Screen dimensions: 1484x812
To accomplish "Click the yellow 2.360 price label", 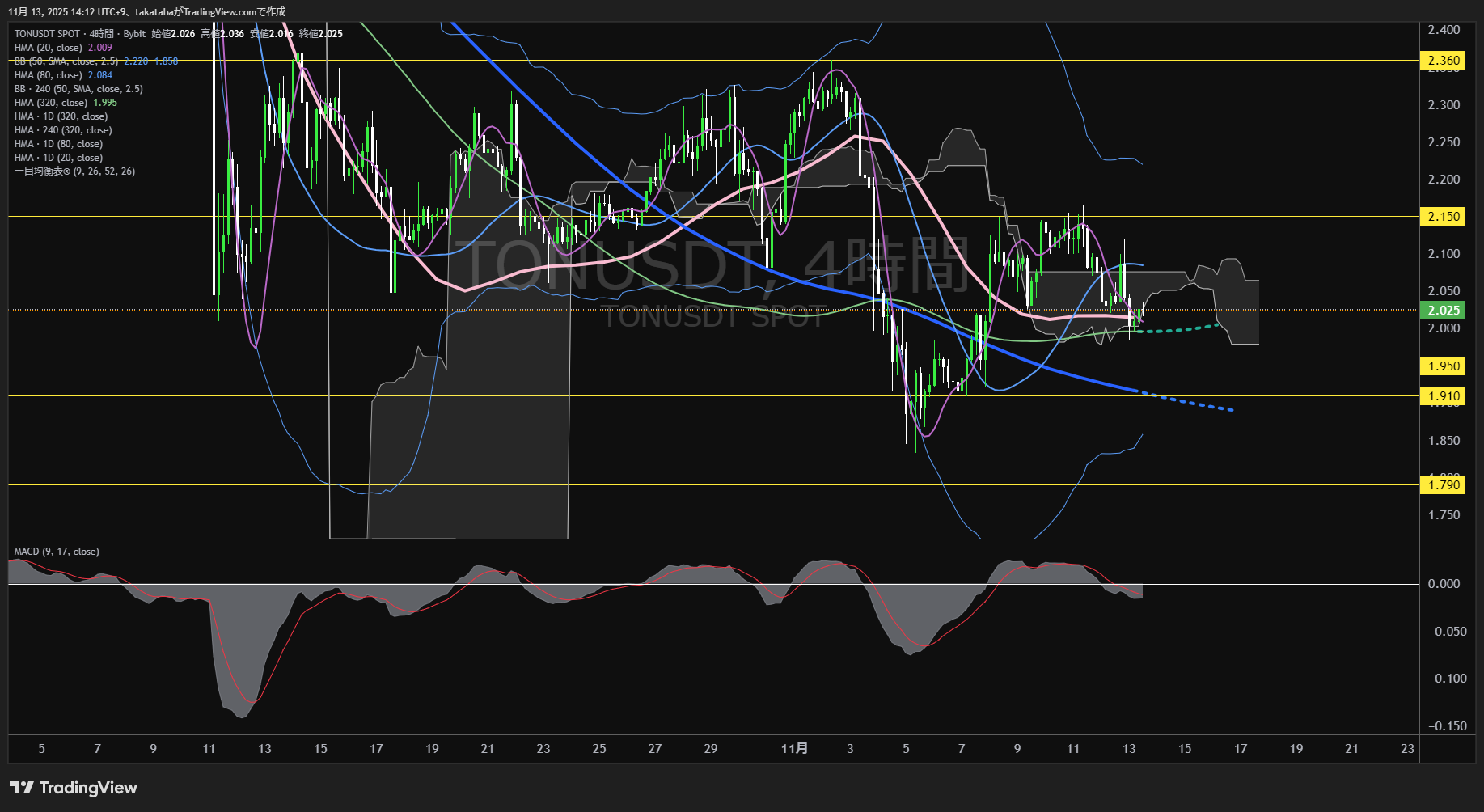I will (x=1443, y=61).
